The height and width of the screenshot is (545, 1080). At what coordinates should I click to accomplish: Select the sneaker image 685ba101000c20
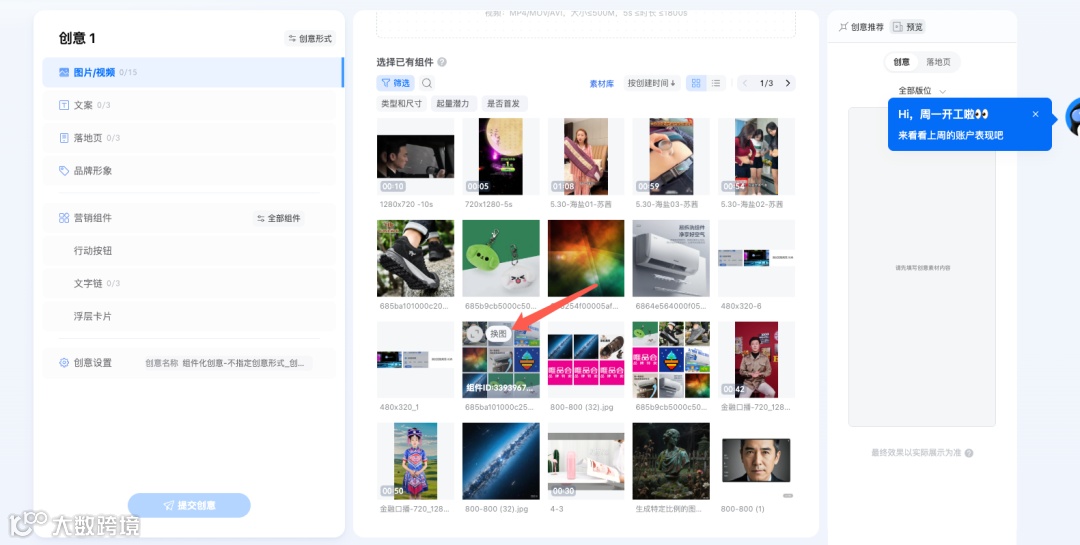pos(415,258)
